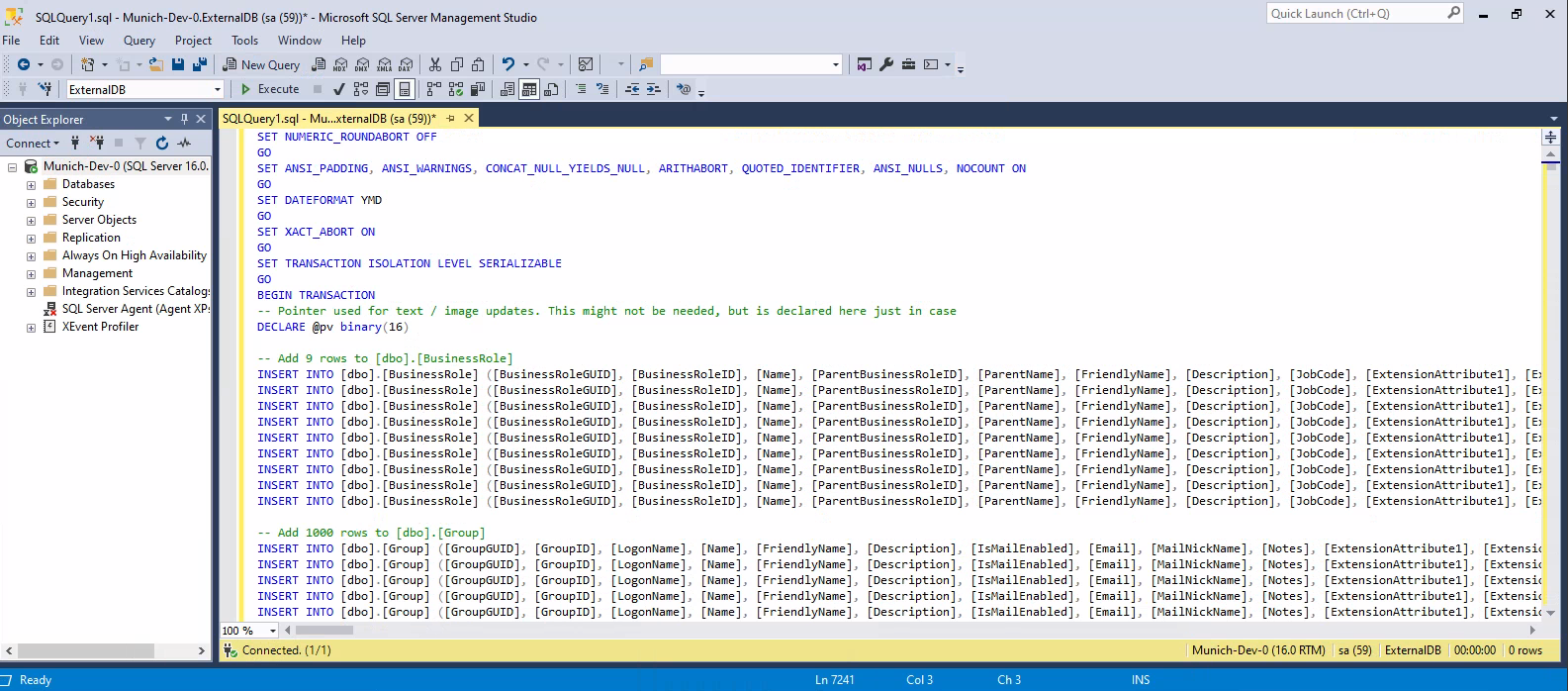This screenshot has width=1568, height=691.
Task: Click the New Query button
Action: pos(261,64)
